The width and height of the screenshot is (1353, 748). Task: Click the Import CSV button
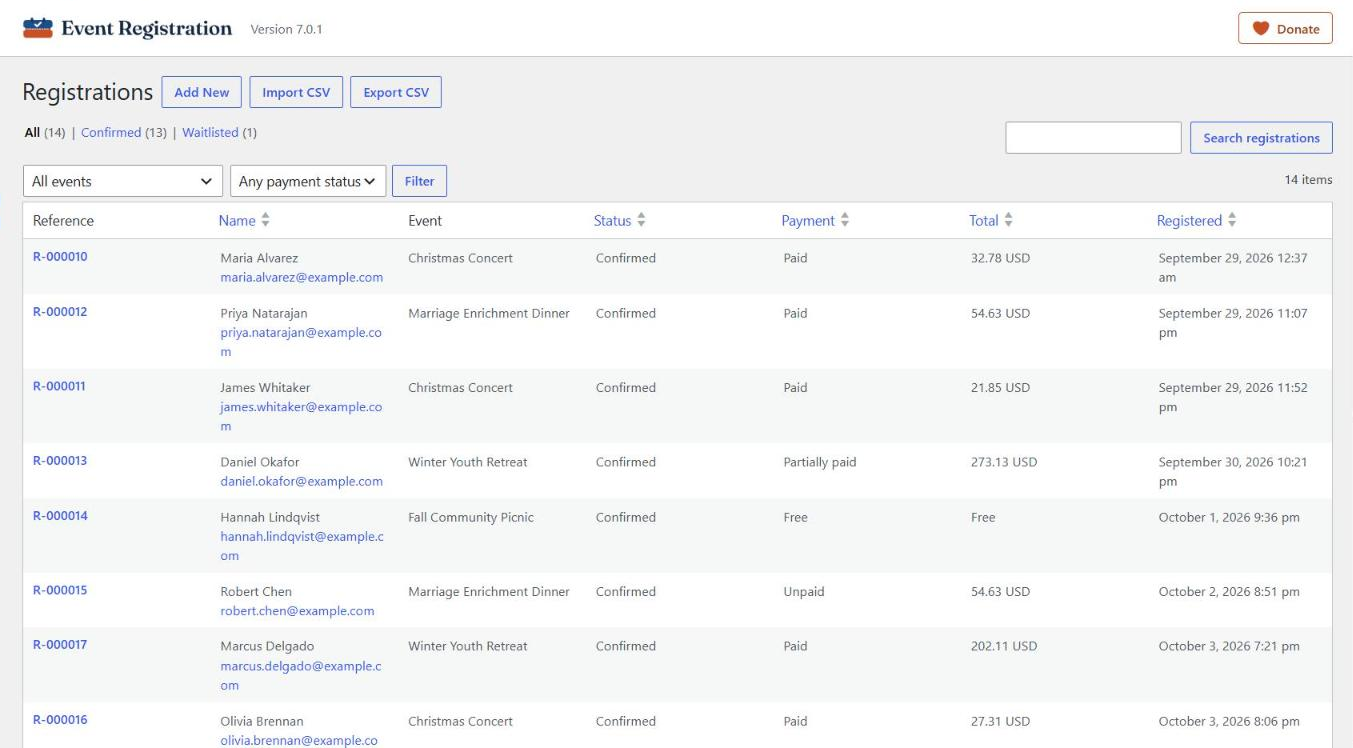(296, 92)
